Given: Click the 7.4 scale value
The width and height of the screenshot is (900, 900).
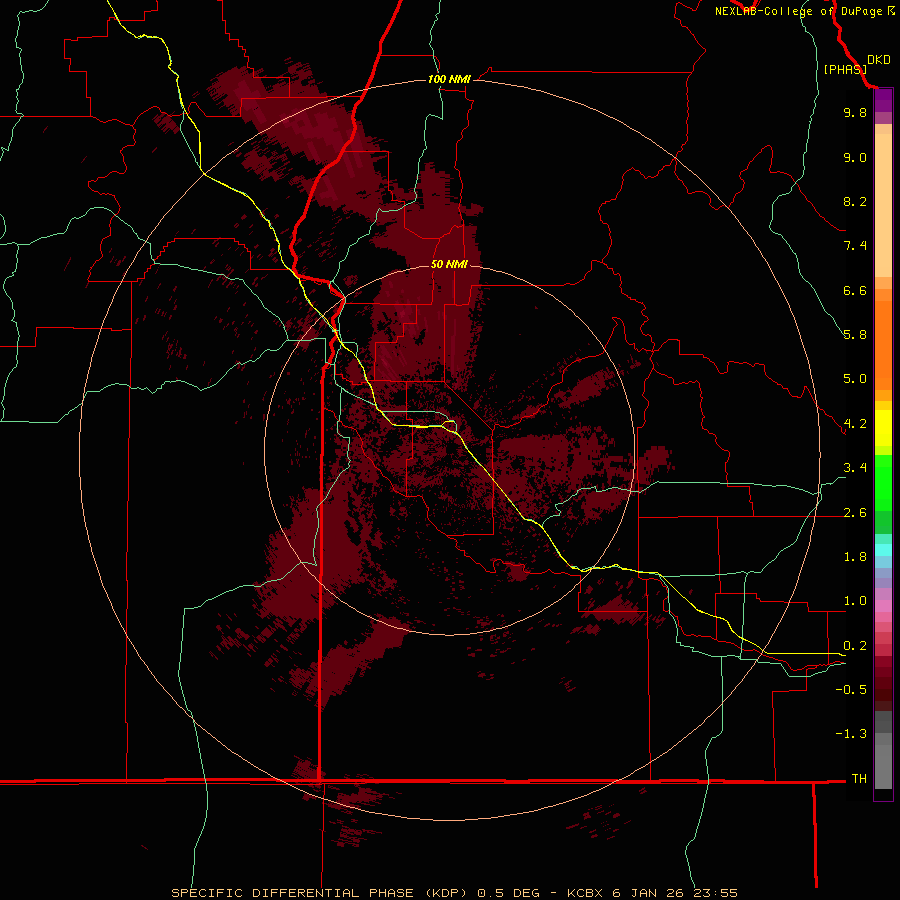Looking at the screenshot, I should [855, 246].
